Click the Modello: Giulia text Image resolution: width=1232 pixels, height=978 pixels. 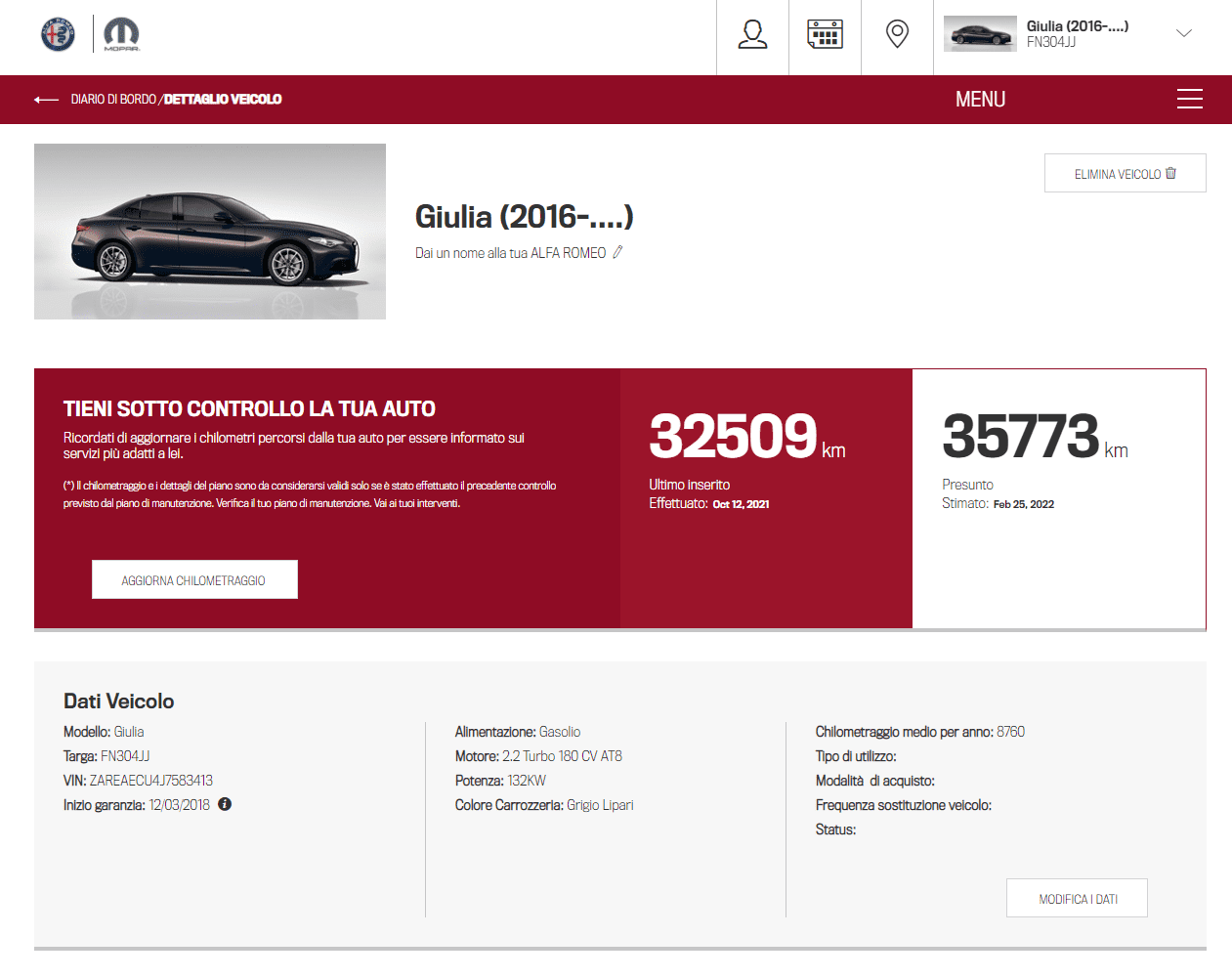click(x=104, y=732)
